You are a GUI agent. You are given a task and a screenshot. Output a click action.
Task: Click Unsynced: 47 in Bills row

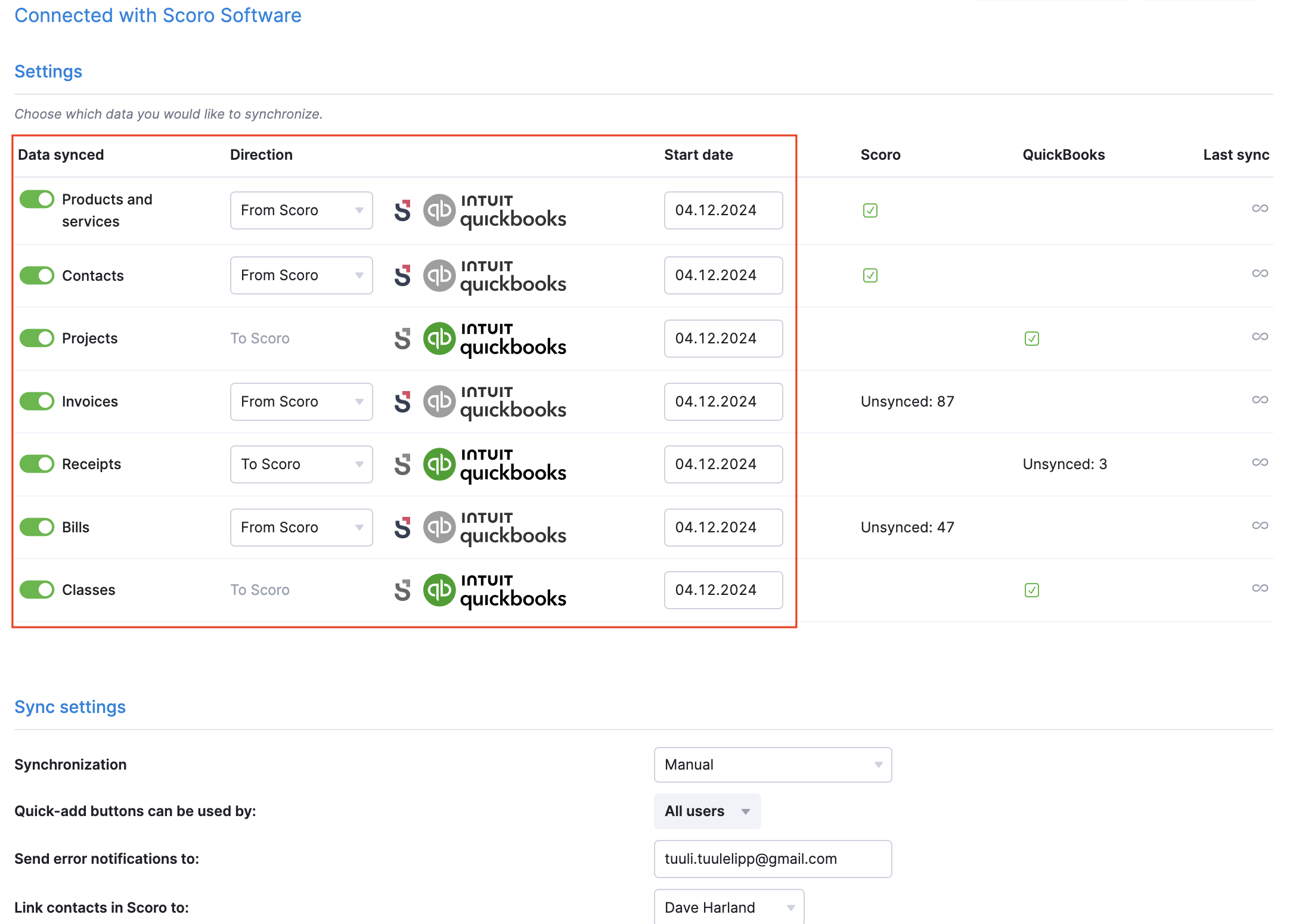click(x=907, y=528)
